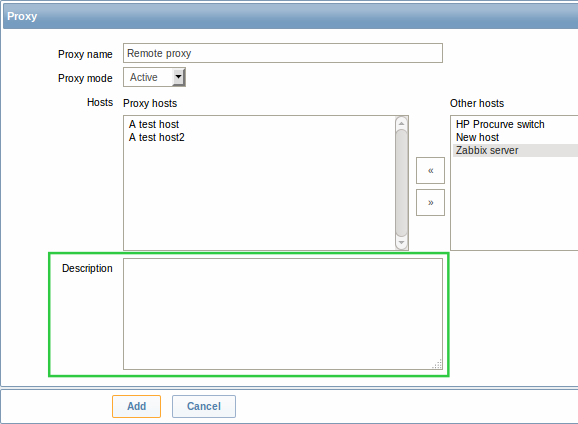The width and height of the screenshot is (578, 424).
Task: Click the Proxy mode dropdown arrow
Action: 178,77
